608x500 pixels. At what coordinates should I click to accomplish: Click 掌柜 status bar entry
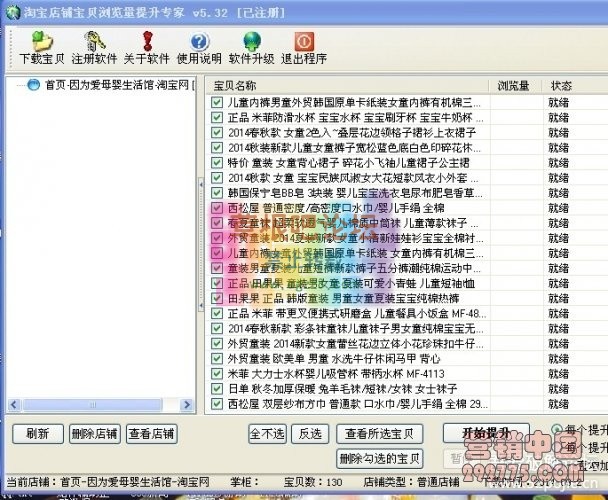[x=244, y=482]
